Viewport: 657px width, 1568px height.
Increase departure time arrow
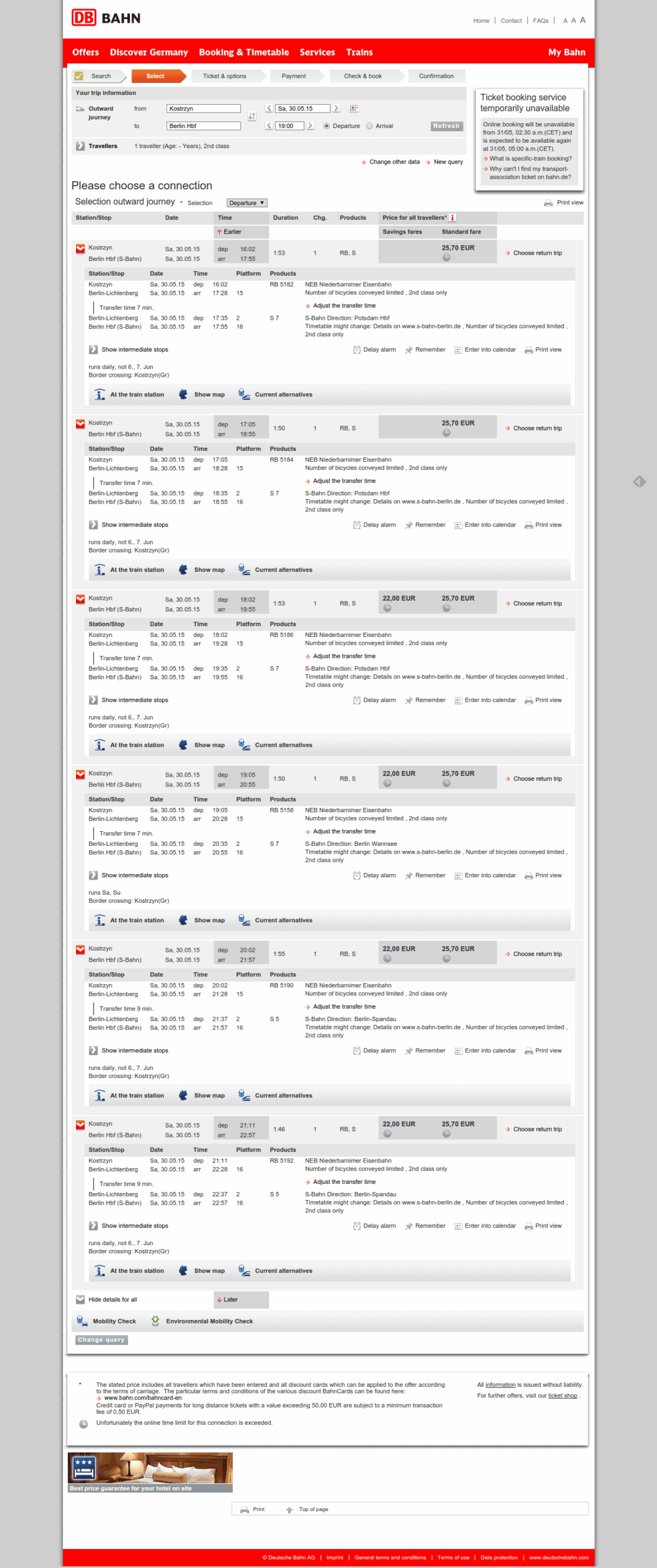pos(310,126)
